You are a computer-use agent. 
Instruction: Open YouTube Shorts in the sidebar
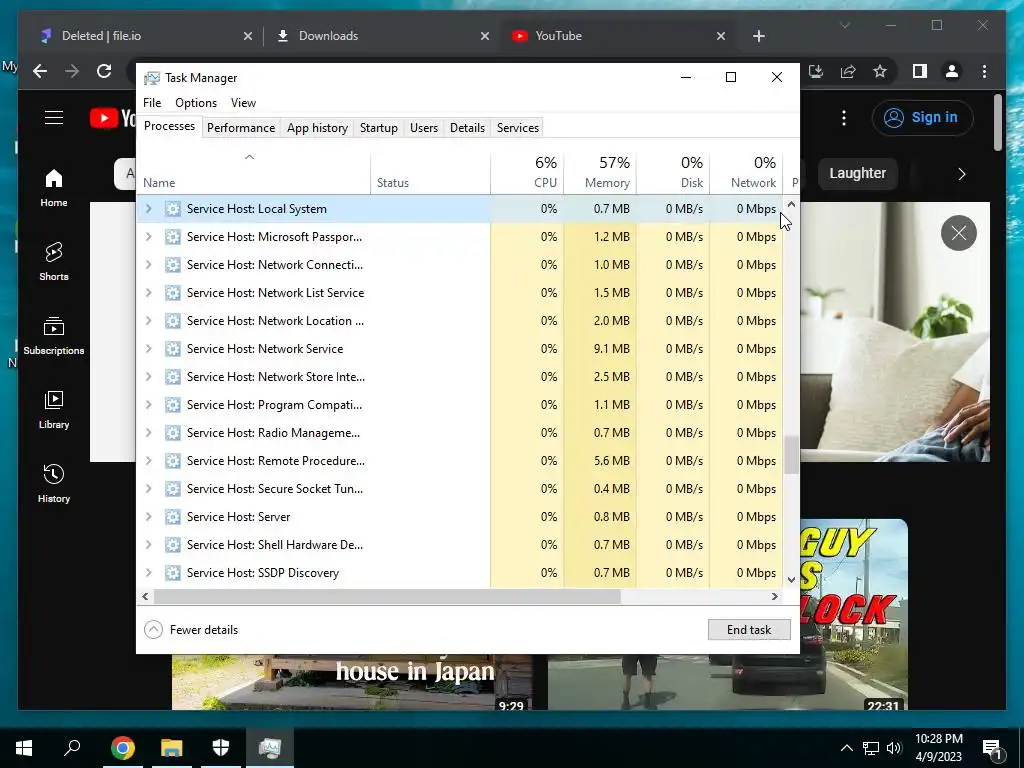pos(54,262)
